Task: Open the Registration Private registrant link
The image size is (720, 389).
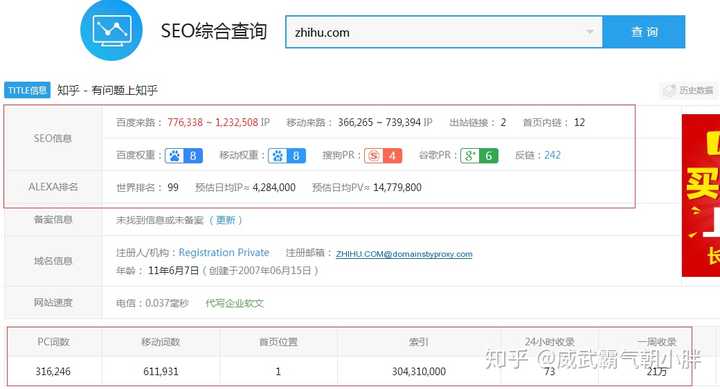Action: [x=224, y=253]
